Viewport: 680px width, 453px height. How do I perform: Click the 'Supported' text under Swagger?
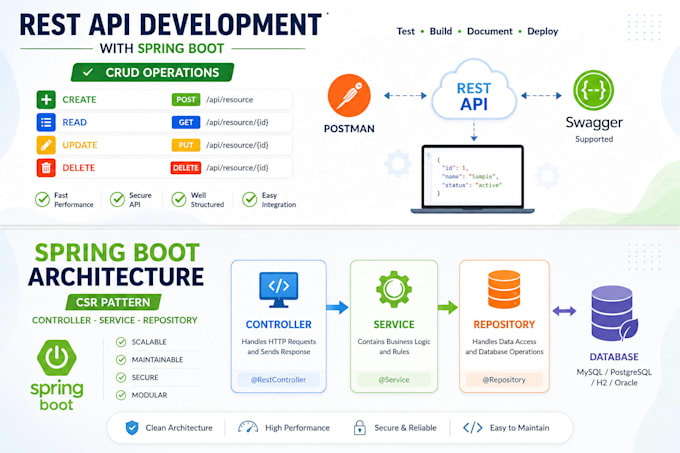point(594,139)
